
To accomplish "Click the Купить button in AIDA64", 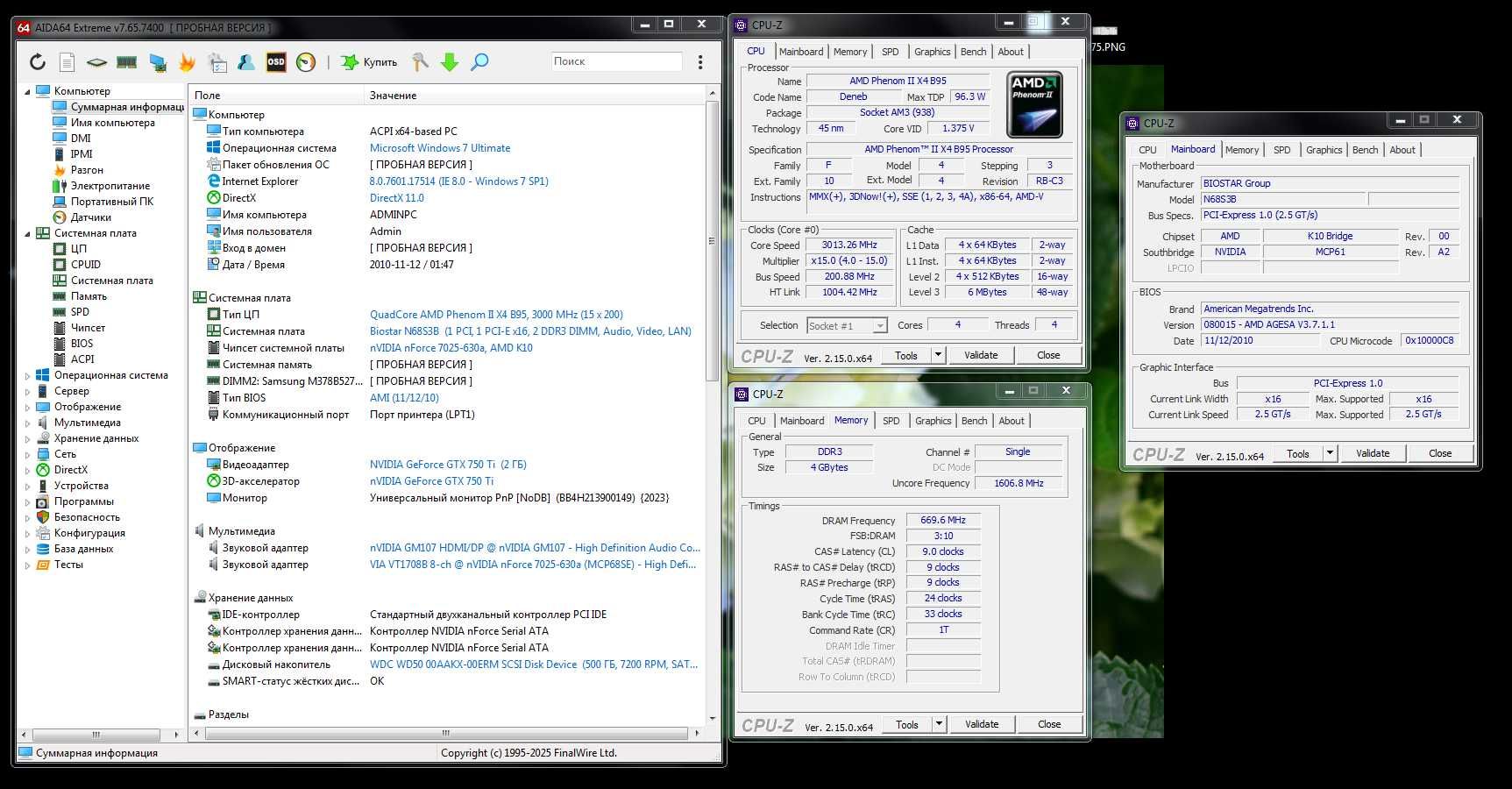I will pyautogui.click(x=369, y=62).
